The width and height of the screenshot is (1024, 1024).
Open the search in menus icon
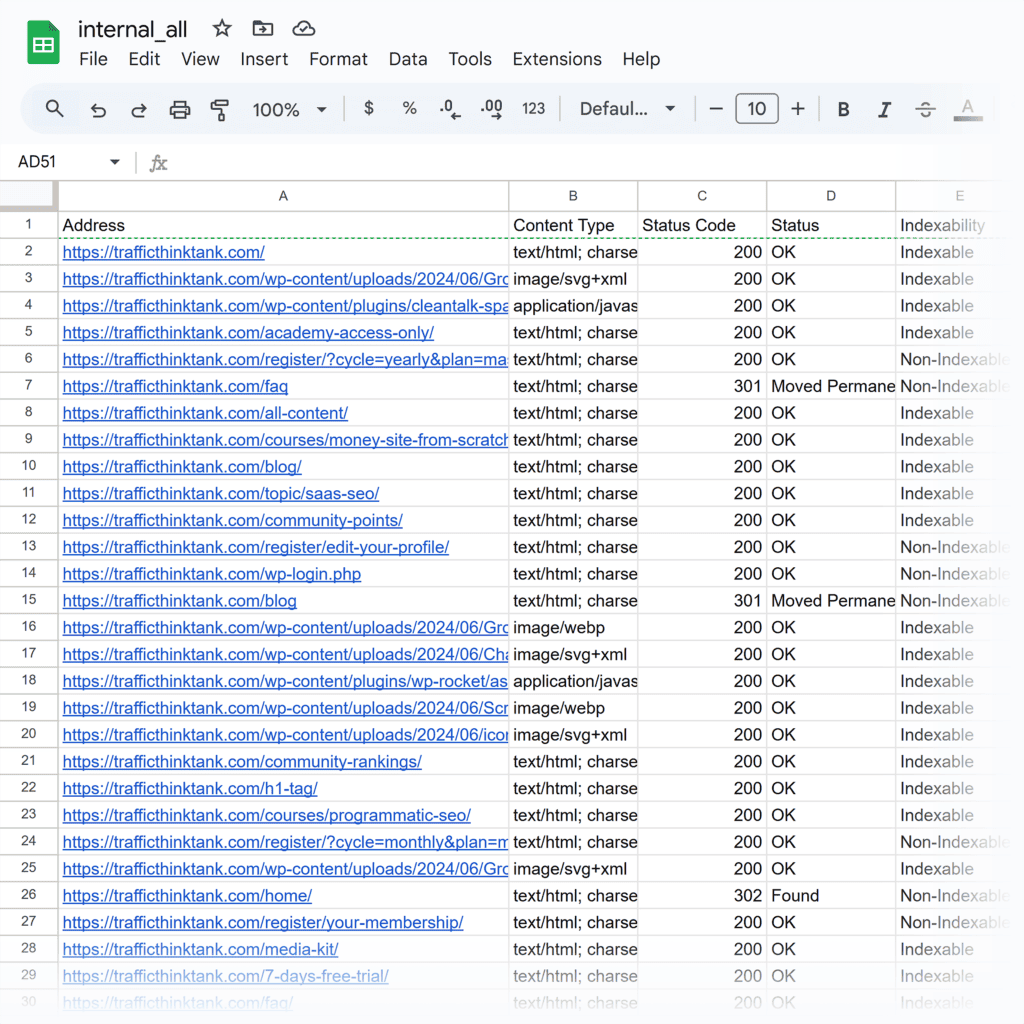click(55, 108)
